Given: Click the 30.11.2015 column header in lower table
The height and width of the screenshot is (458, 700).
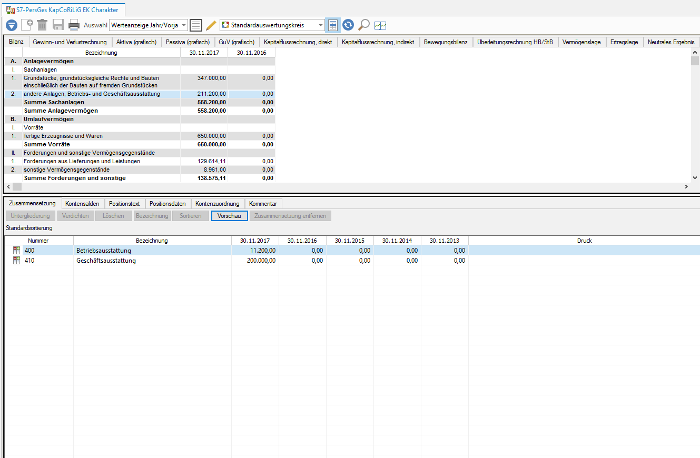Looking at the screenshot, I should click(x=350, y=240).
